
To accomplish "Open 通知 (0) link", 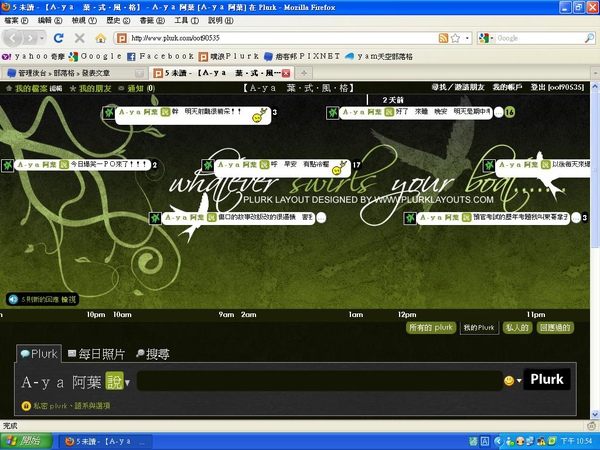I will pos(140,88).
